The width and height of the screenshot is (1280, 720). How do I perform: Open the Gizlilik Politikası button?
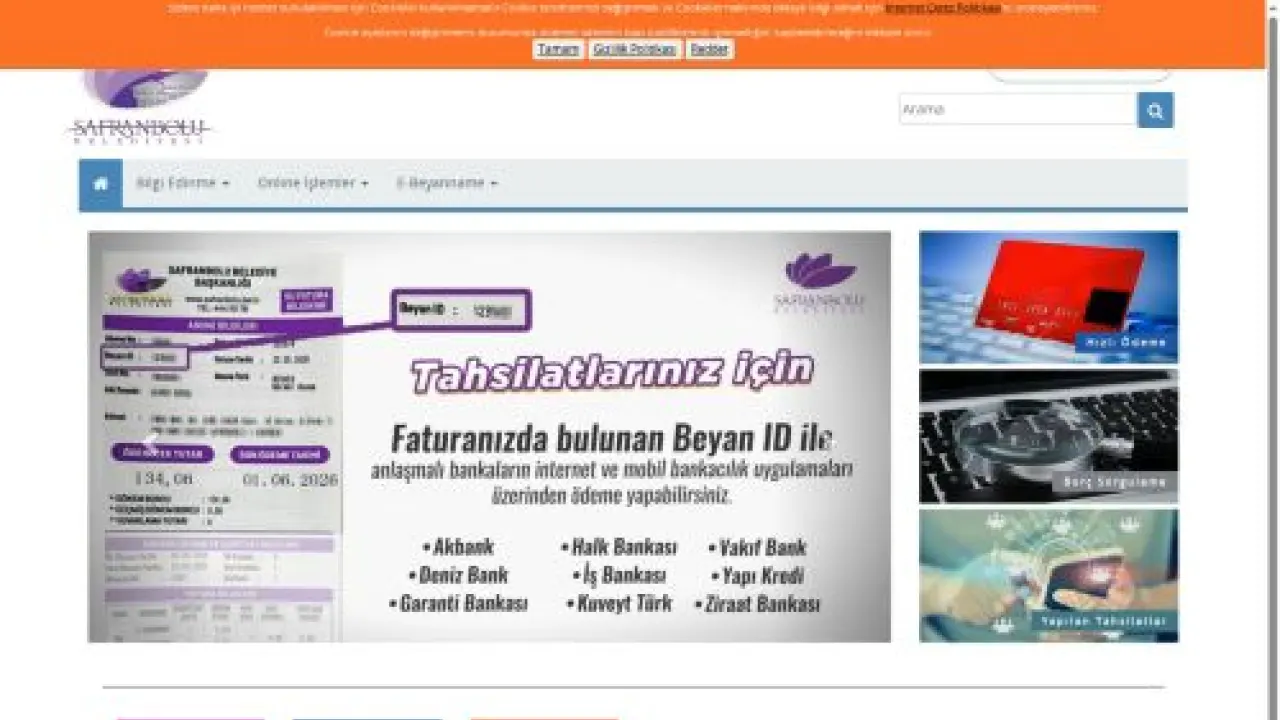pyautogui.click(x=635, y=49)
